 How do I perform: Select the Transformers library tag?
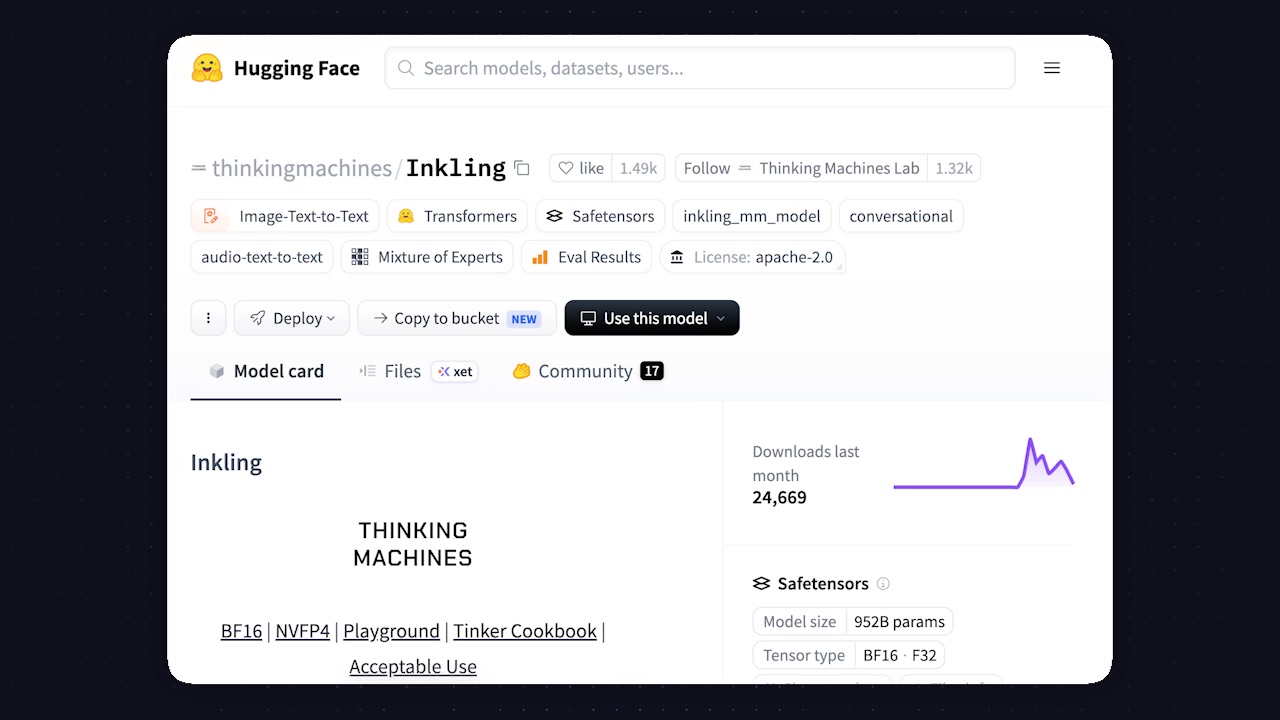coord(457,216)
